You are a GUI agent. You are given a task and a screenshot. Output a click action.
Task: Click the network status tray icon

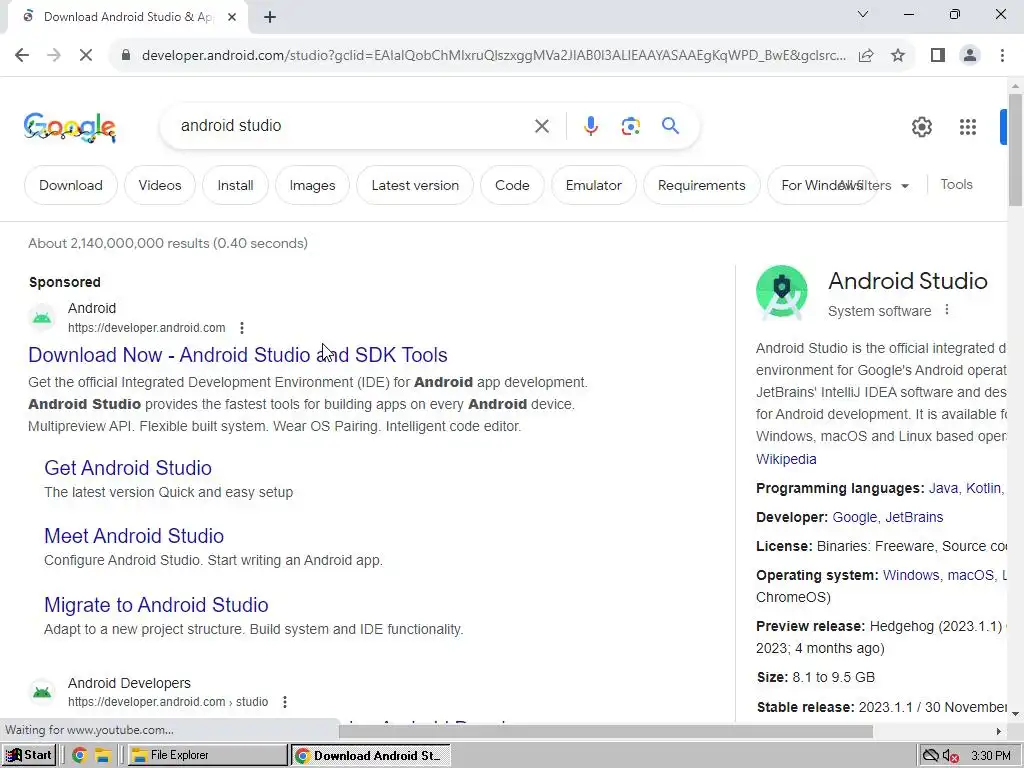(930, 756)
